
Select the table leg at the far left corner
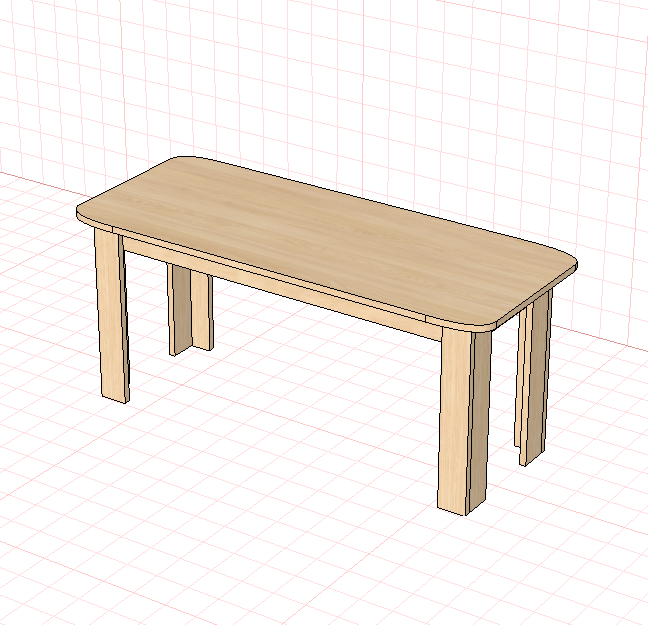coord(112,315)
